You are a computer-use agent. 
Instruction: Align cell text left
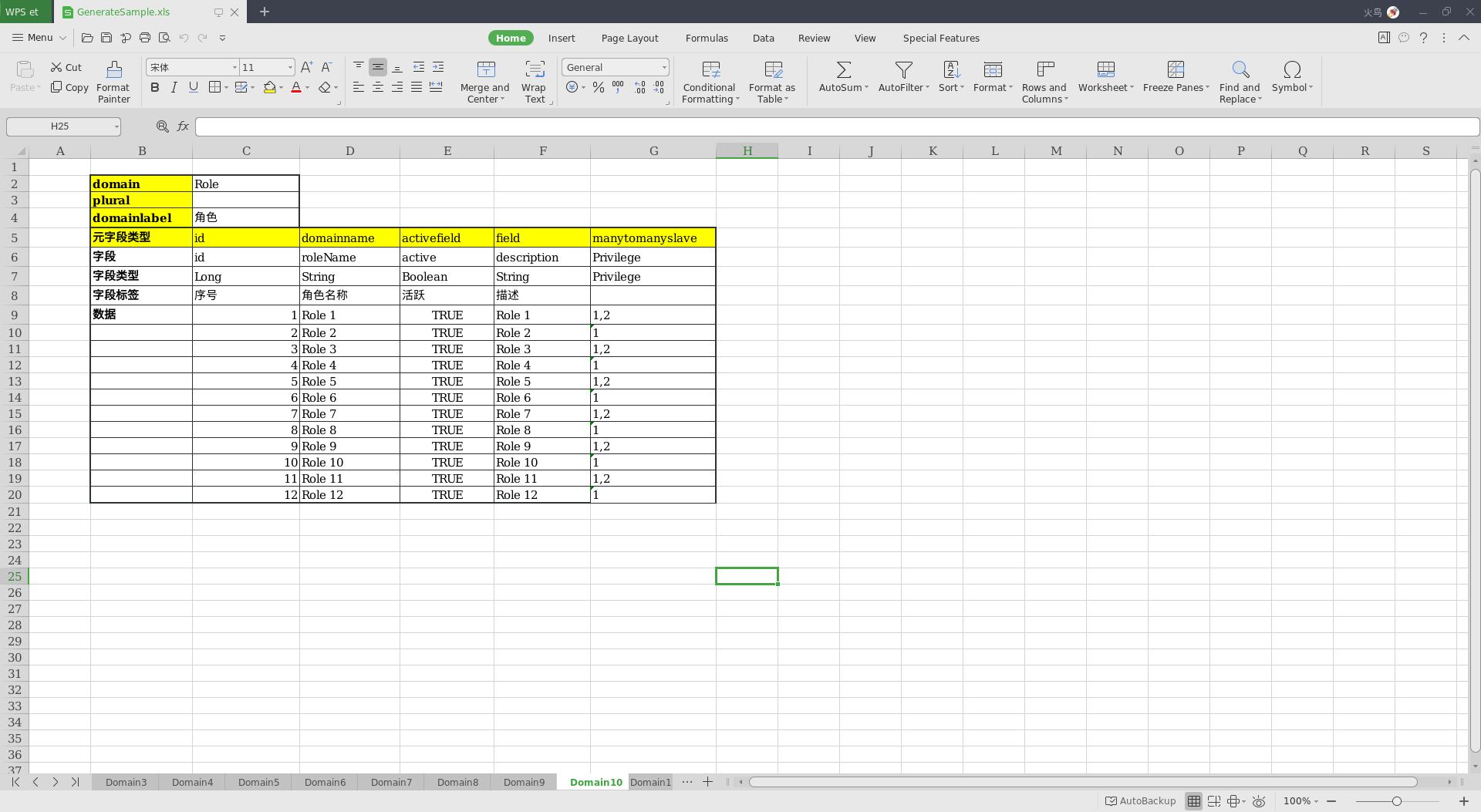(x=359, y=87)
